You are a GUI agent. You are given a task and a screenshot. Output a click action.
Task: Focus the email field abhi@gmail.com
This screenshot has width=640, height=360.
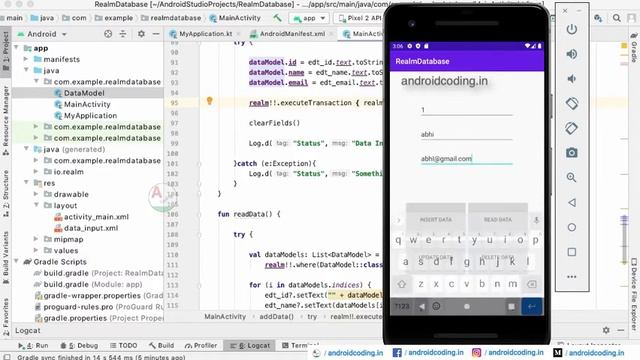(467, 158)
